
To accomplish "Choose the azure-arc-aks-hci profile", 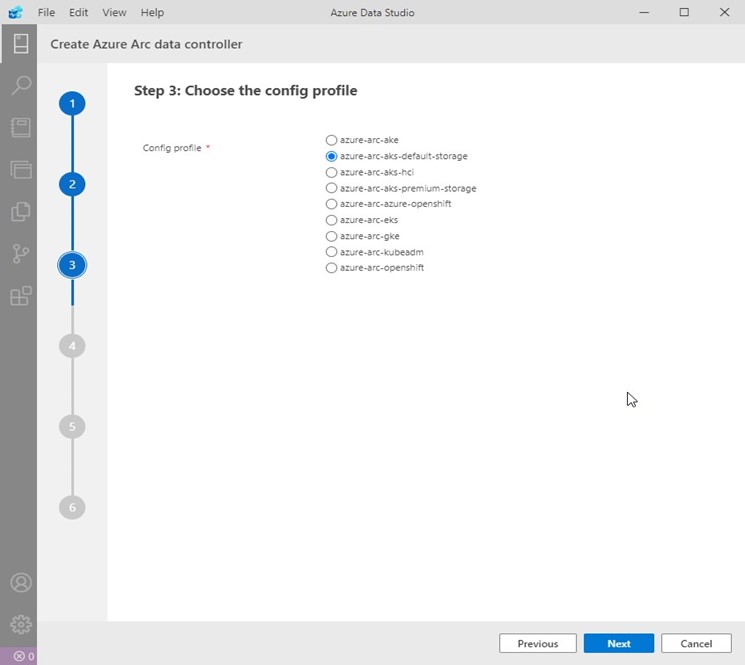I will [331, 172].
